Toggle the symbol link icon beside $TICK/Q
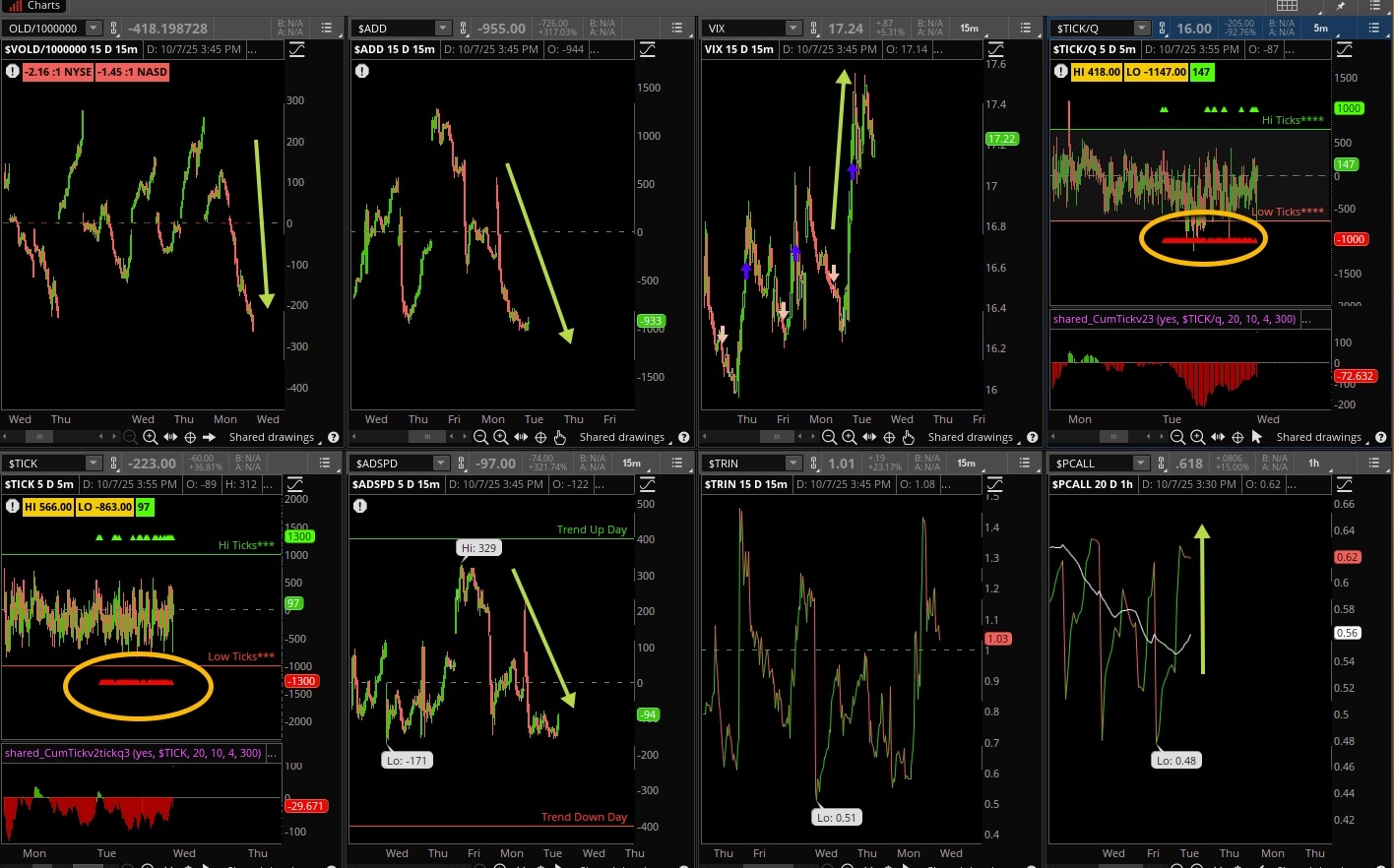 1163,29
